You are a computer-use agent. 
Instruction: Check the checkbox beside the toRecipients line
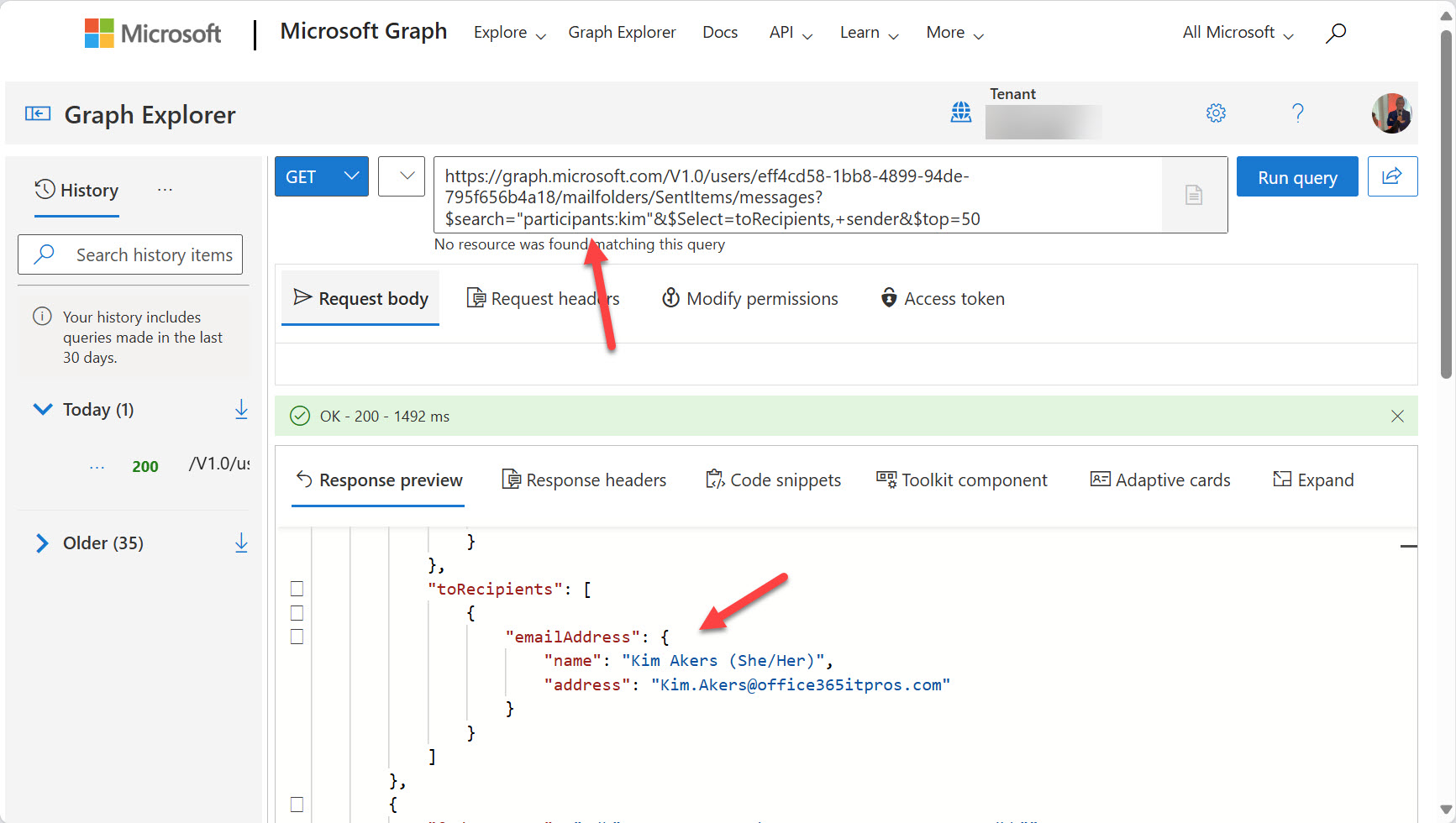point(297,588)
